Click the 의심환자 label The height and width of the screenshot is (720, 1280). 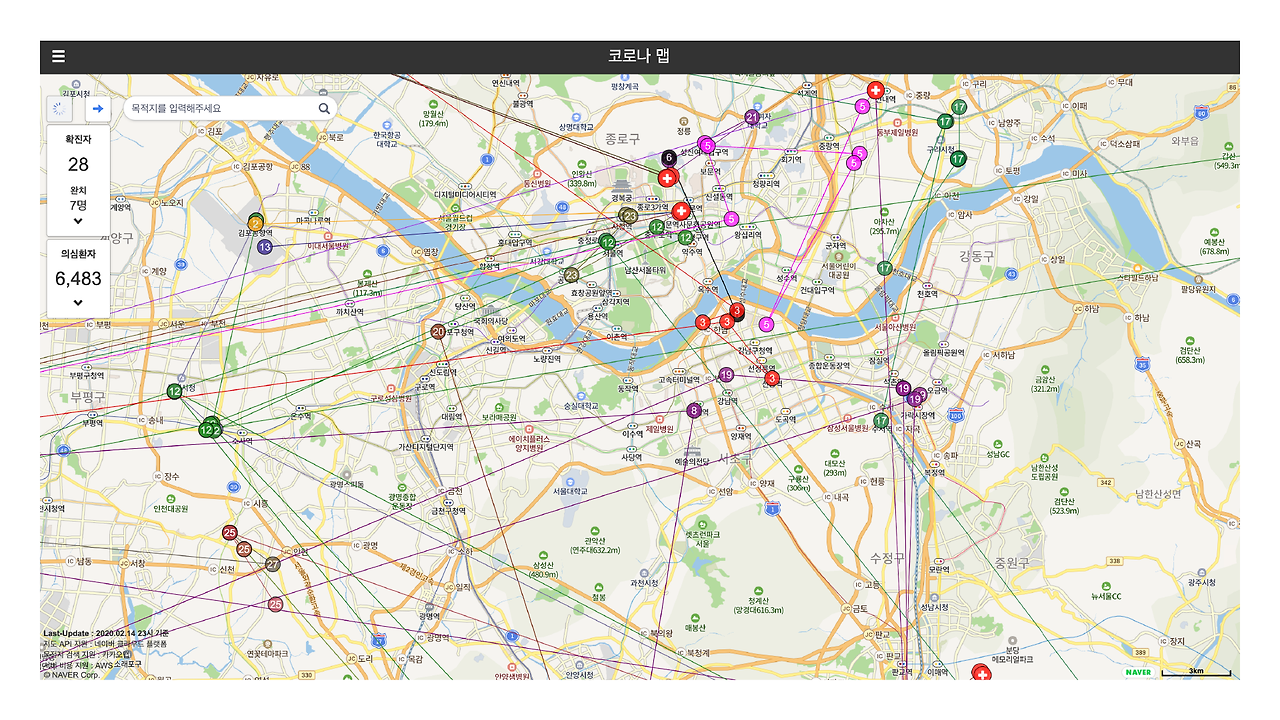point(78,254)
